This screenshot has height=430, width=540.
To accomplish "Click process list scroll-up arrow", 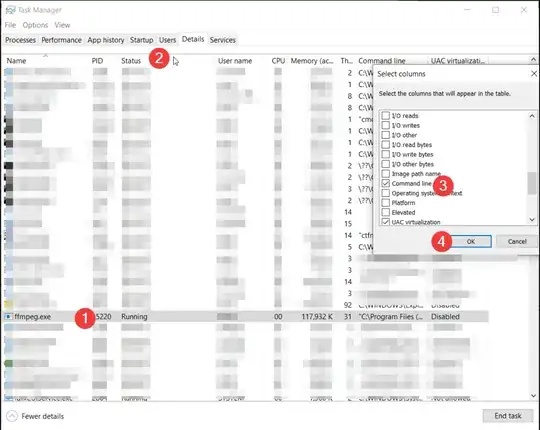I will (x=533, y=60).
